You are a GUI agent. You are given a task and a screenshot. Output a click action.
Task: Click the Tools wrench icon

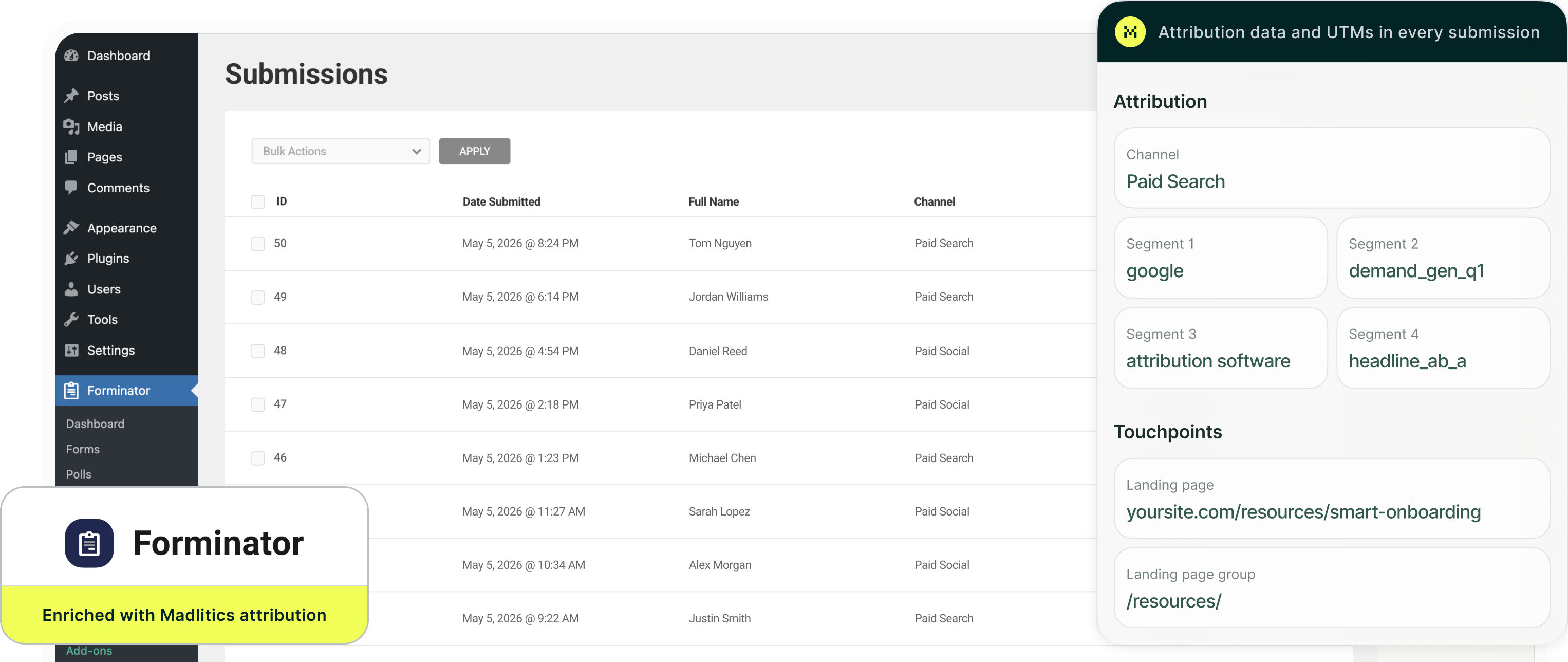pos(71,319)
